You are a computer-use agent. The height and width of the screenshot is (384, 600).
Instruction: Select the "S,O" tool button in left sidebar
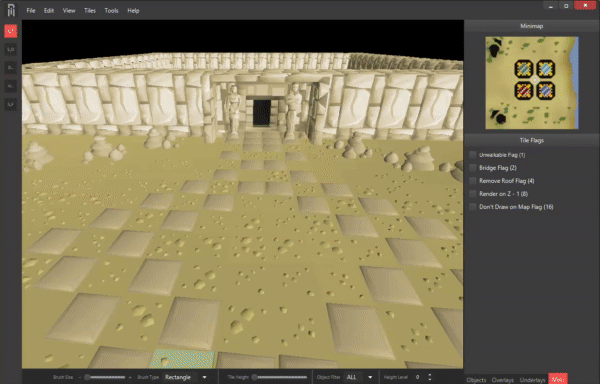coord(11,49)
